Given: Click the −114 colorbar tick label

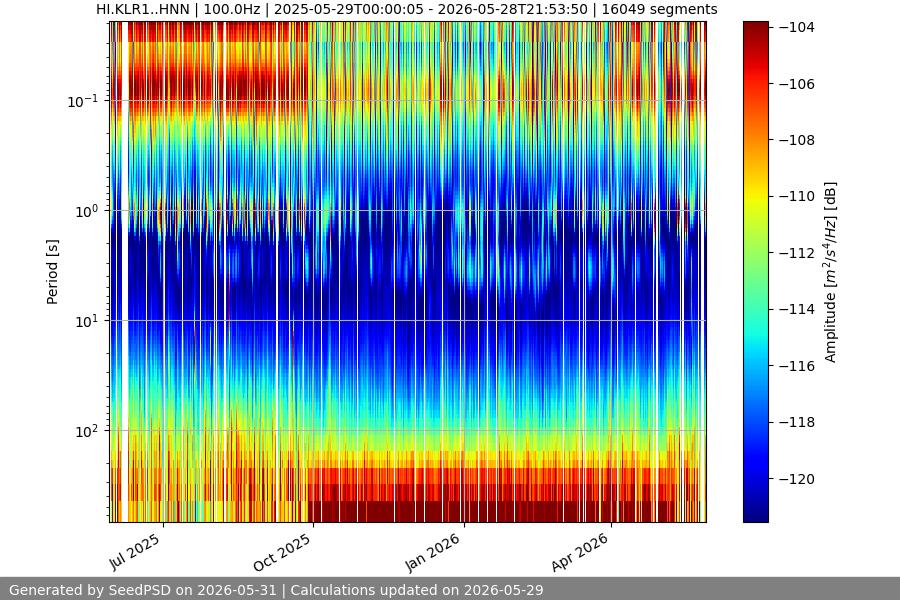Looking at the screenshot, I should (797, 309).
